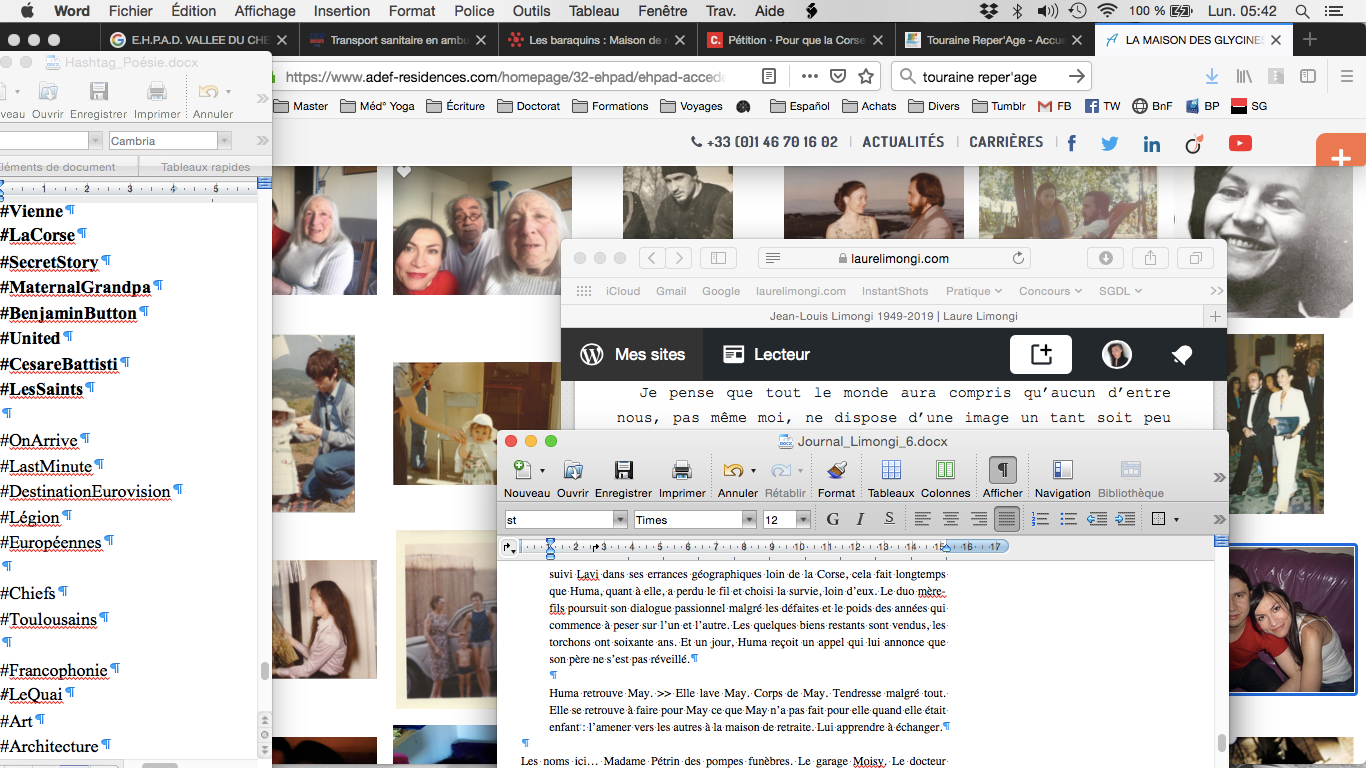Screen dimensions: 1366x768
Task: Click Safari share icon
Action: (1150, 258)
